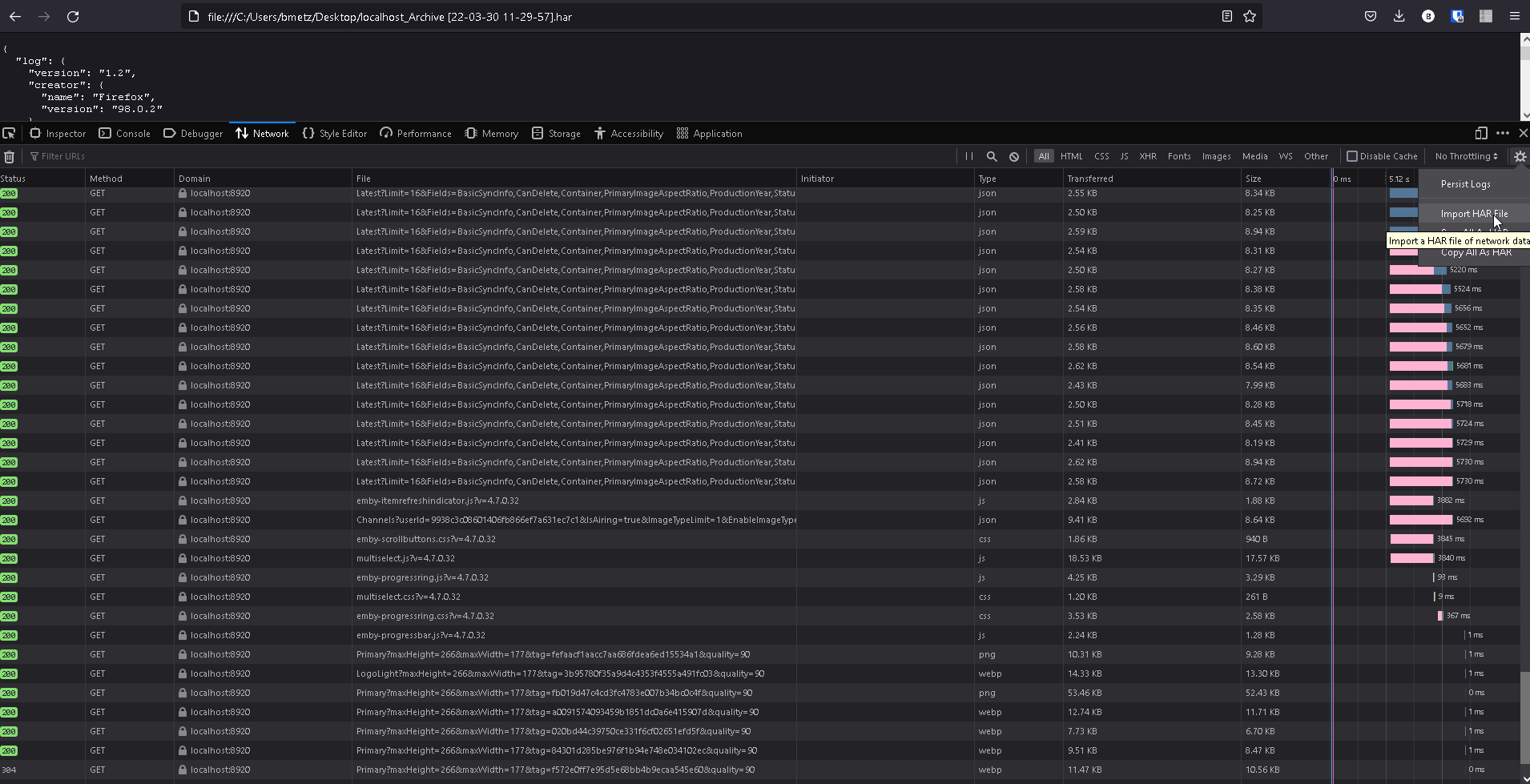Viewport: 1530px width, 784px height.
Task: Click Copy All As HAR
Action: (x=1476, y=253)
